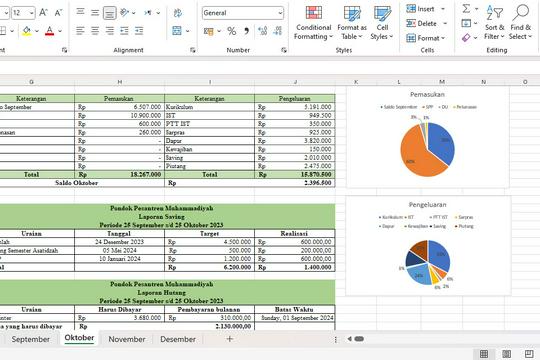Click the horizontal scrollbar thumb

(x=359, y=339)
